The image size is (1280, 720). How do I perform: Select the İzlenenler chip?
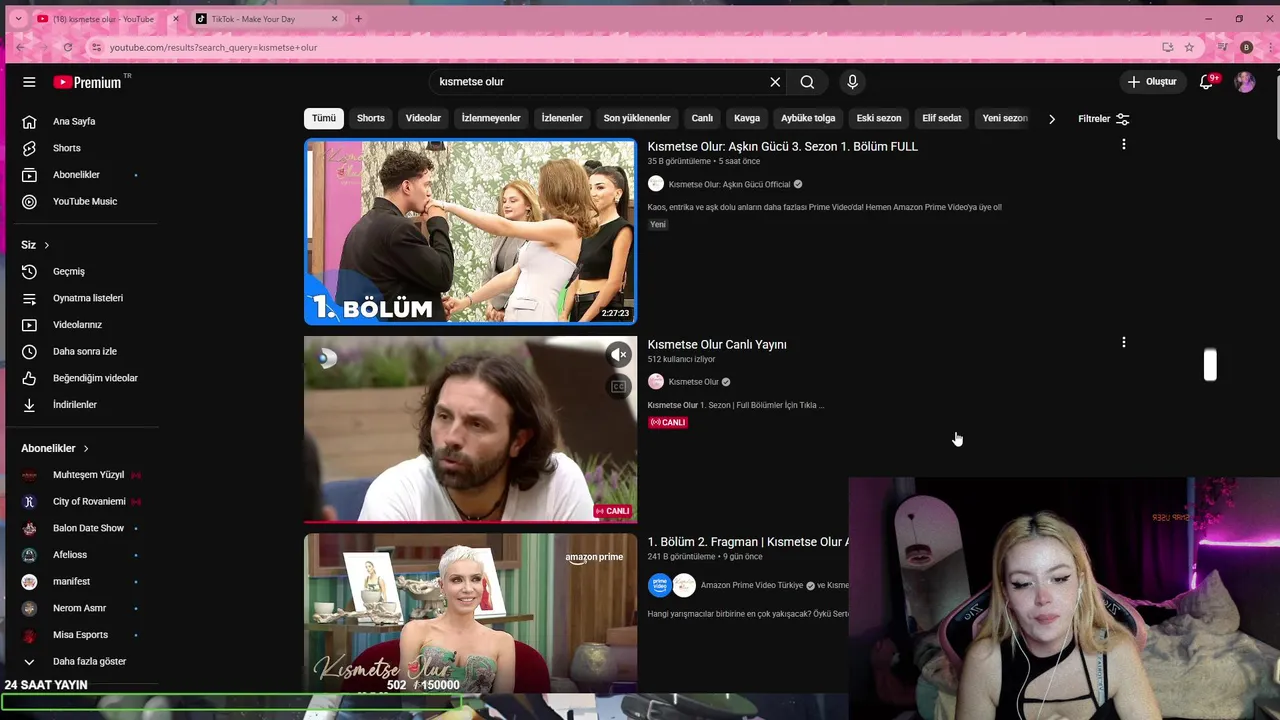coord(562,118)
